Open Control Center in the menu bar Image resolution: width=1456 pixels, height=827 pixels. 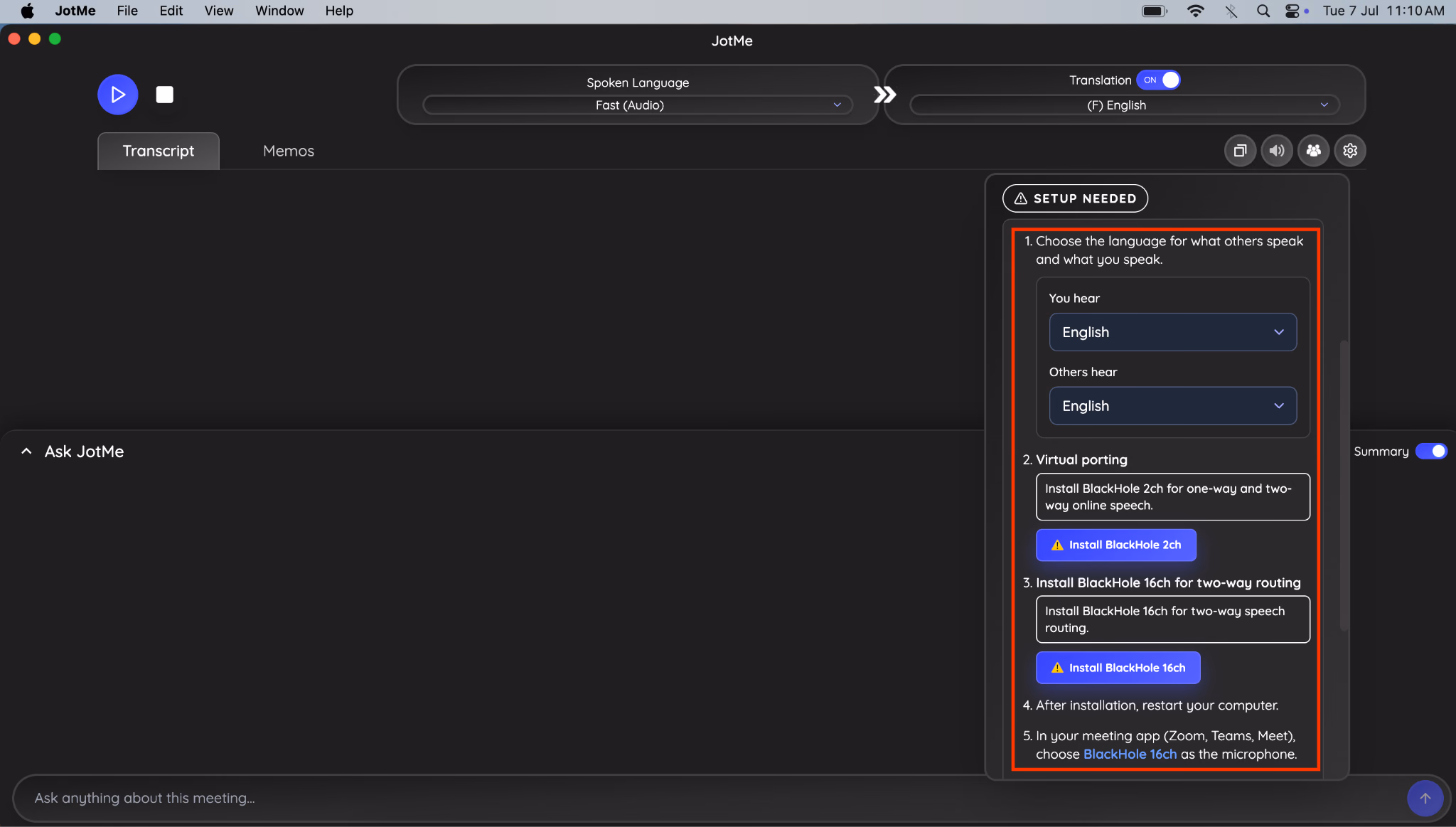click(x=1292, y=11)
